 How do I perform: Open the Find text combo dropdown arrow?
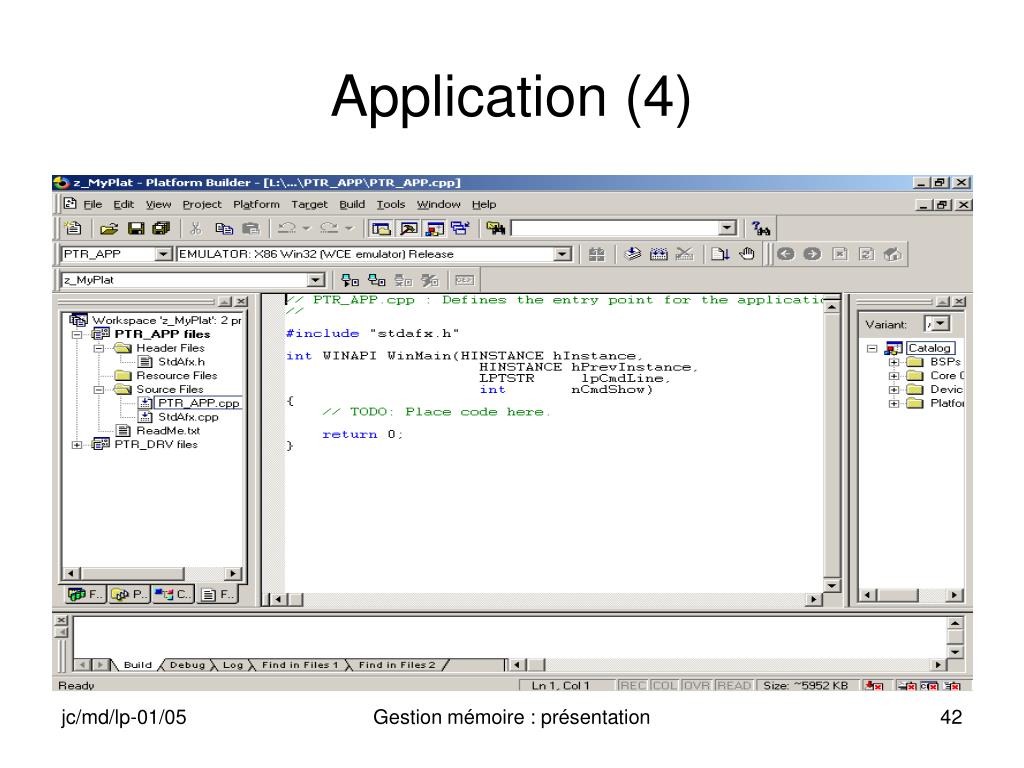(x=727, y=228)
